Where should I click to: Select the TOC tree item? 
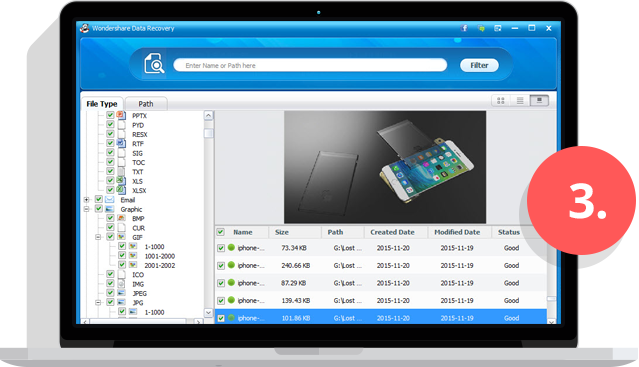pos(138,163)
